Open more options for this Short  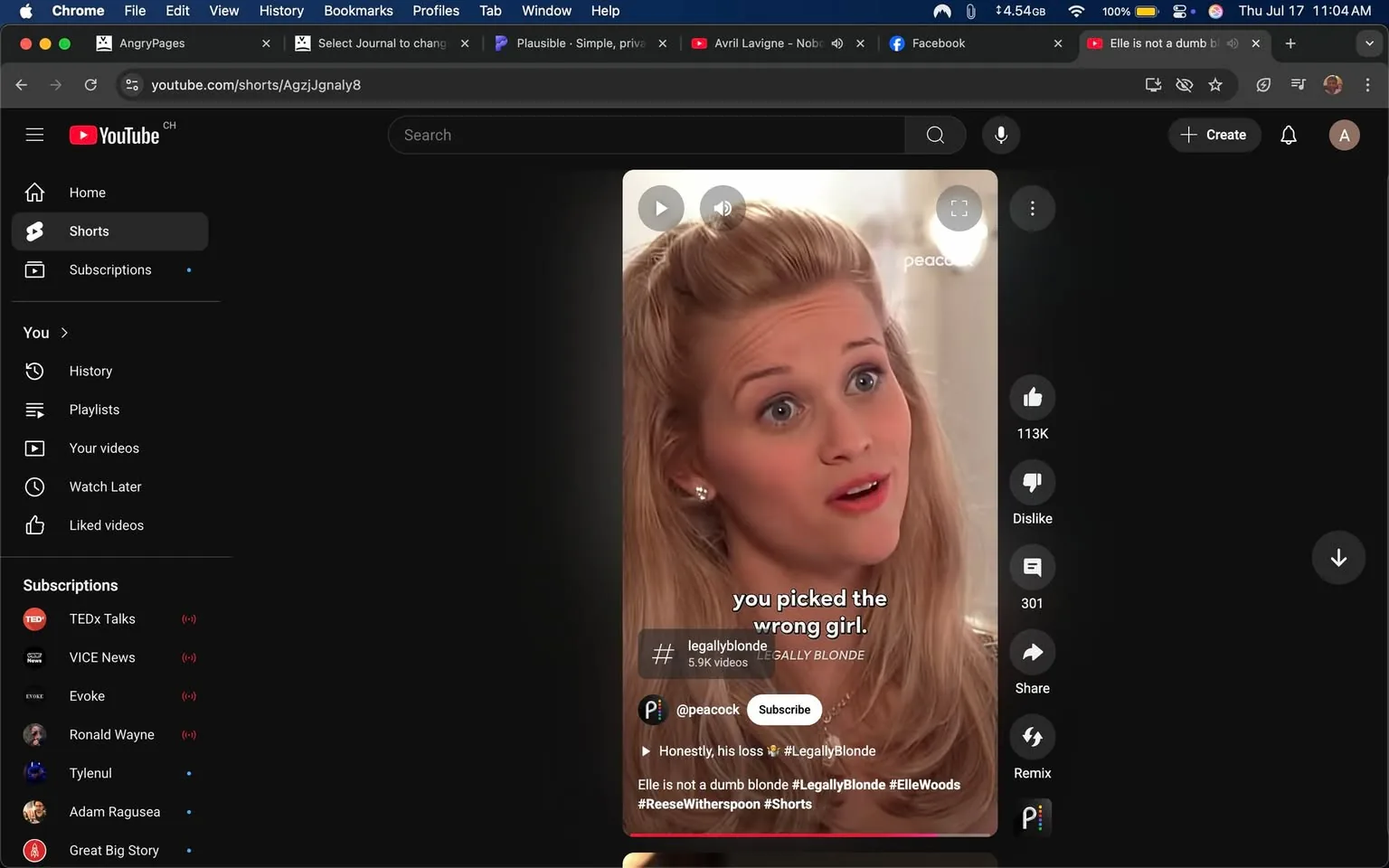[x=1032, y=208]
